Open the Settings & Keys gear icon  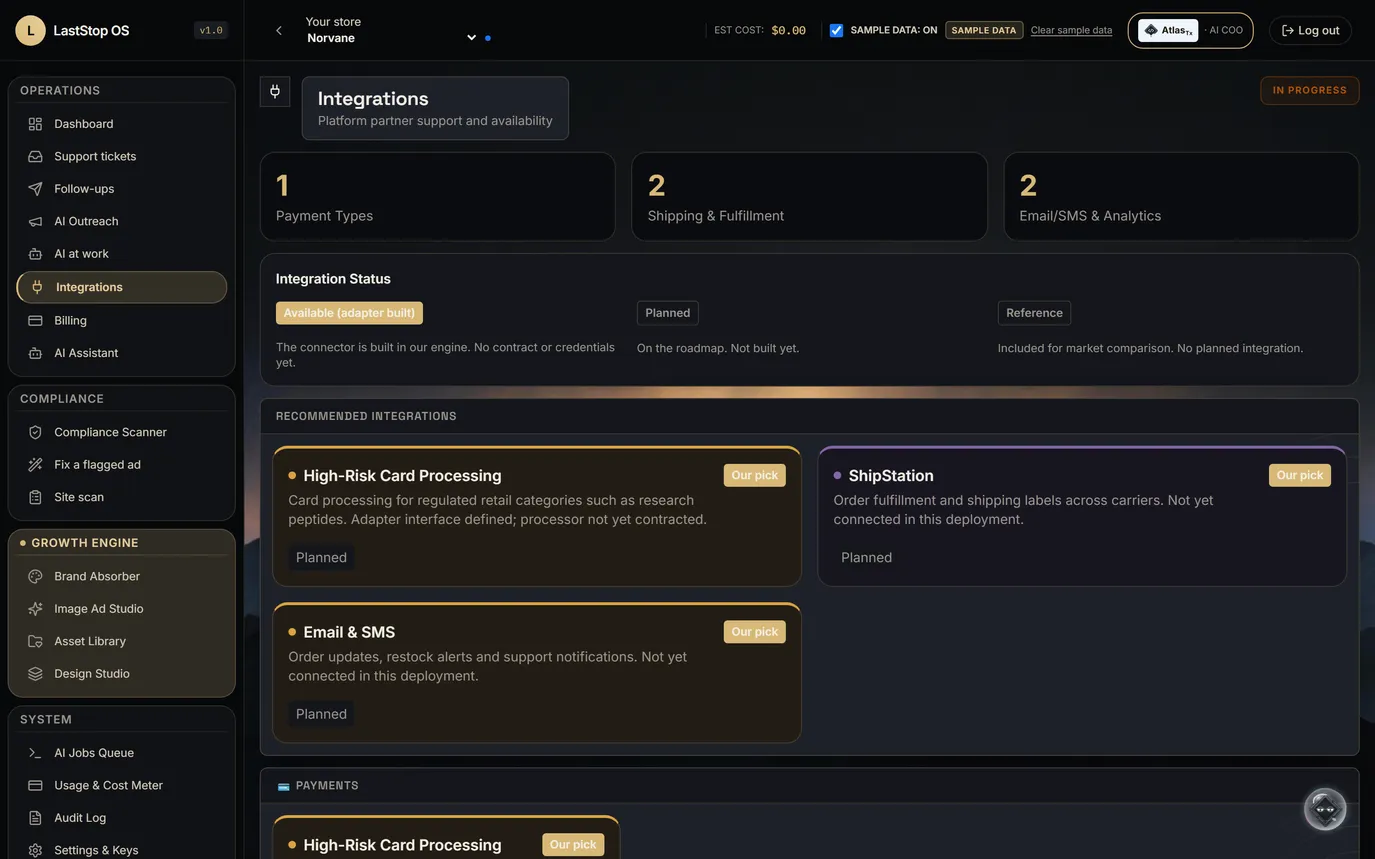tap(35, 850)
